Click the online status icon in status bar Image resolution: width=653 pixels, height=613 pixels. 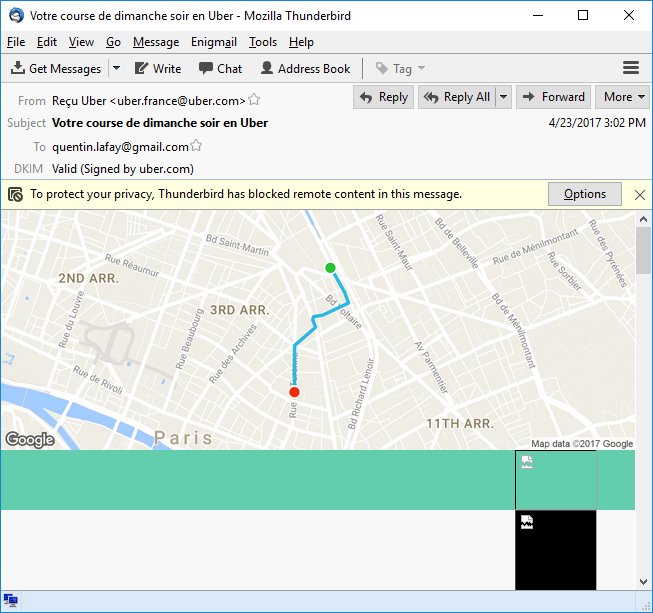[x=10, y=601]
